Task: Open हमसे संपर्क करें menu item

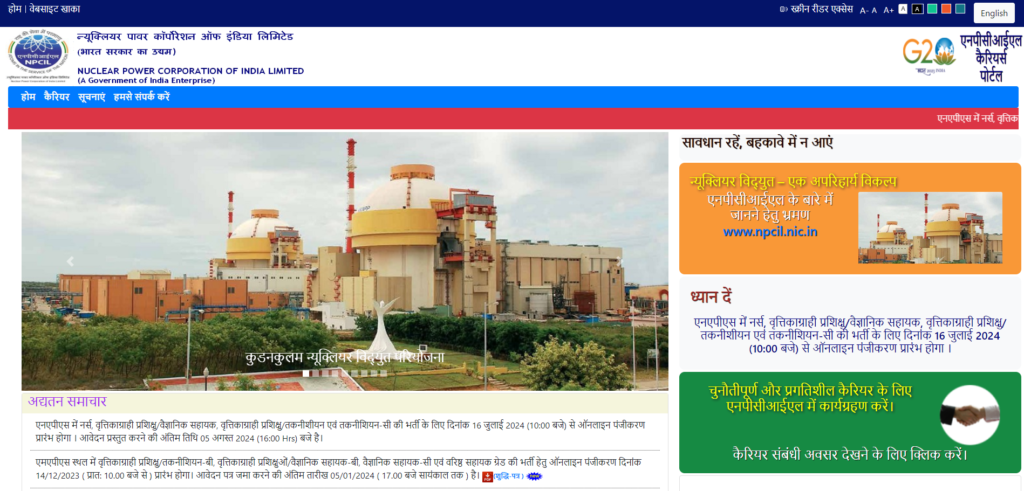Action: tap(142, 97)
